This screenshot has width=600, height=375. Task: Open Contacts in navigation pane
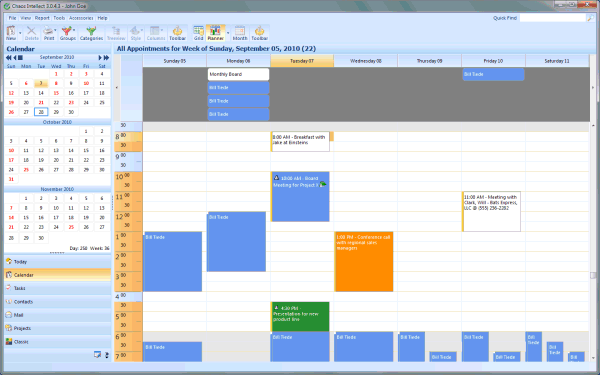pyautogui.click(x=57, y=302)
